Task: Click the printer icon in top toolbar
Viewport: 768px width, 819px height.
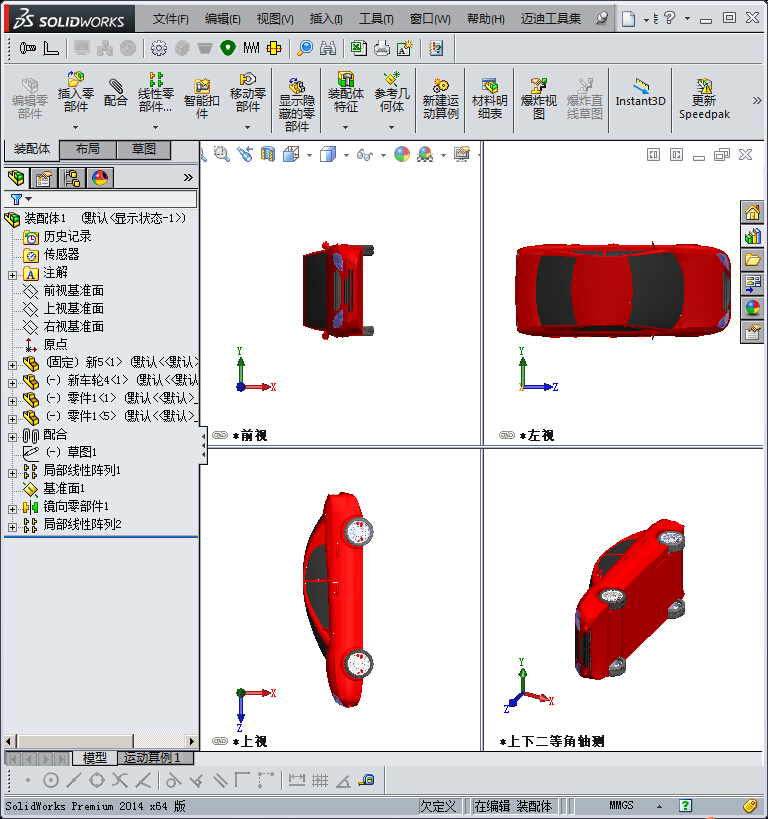Action: (382, 48)
